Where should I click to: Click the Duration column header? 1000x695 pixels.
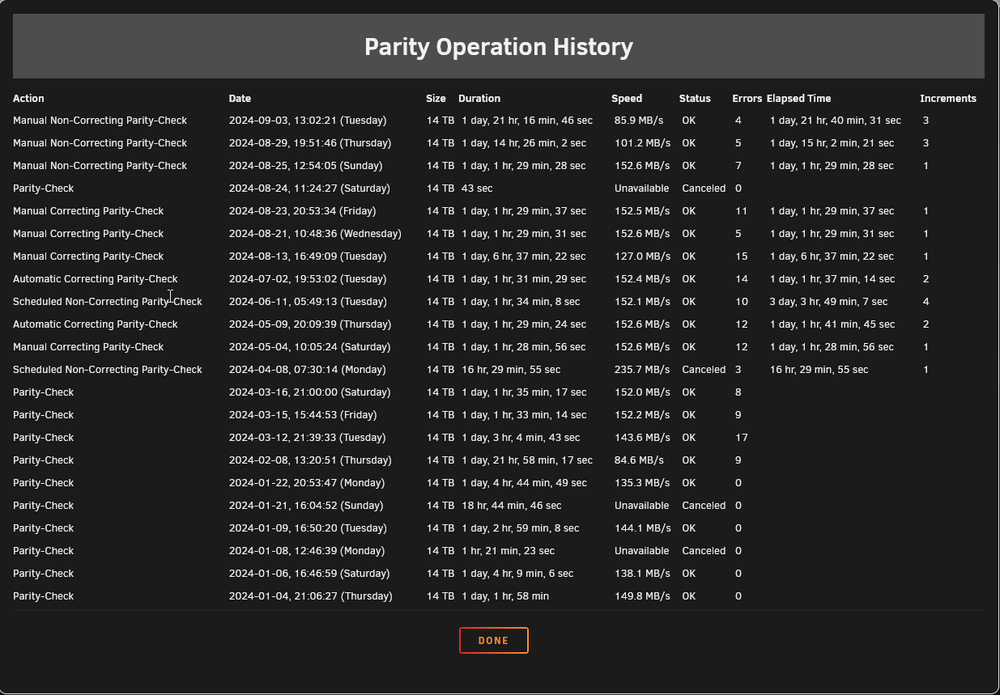pos(479,98)
